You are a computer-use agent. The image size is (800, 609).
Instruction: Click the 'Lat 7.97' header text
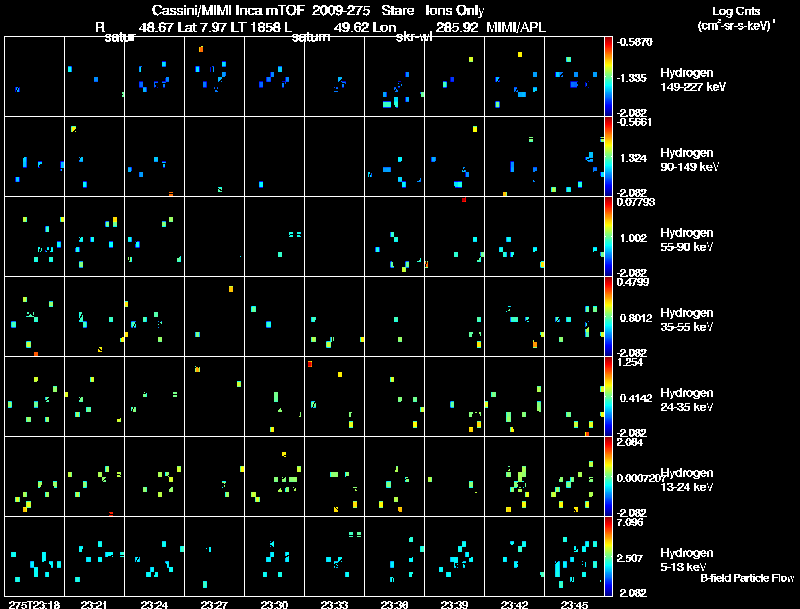pyautogui.click(x=202, y=27)
